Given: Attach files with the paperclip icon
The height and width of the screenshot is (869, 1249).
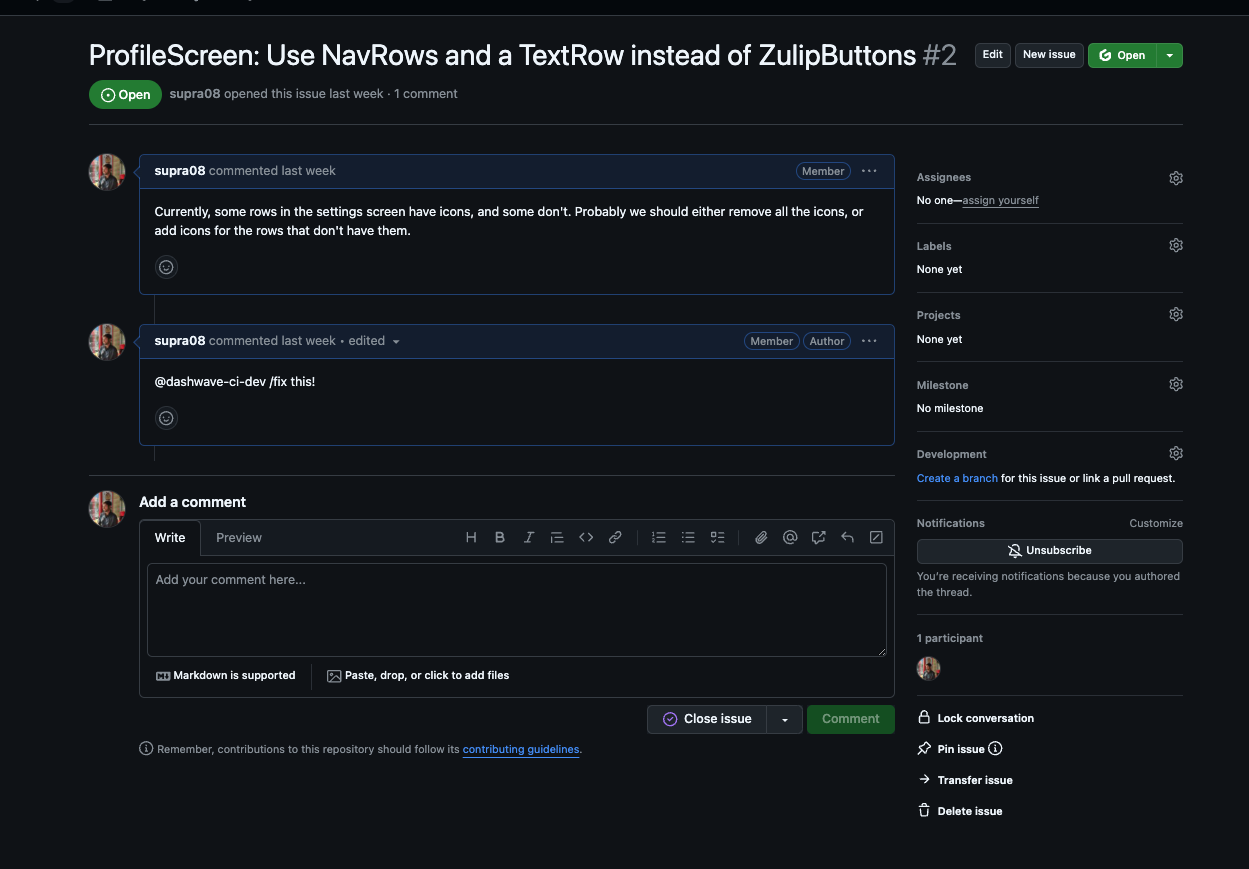Looking at the screenshot, I should pos(761,538).
